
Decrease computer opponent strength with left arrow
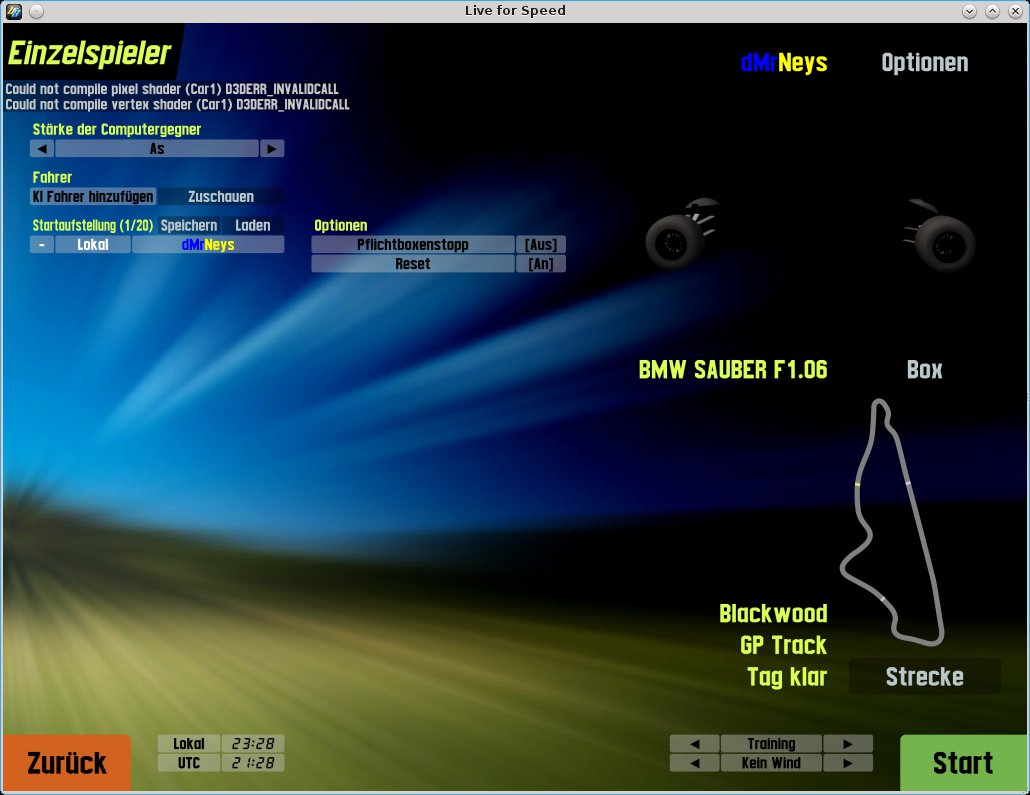[x=42, y=148]
